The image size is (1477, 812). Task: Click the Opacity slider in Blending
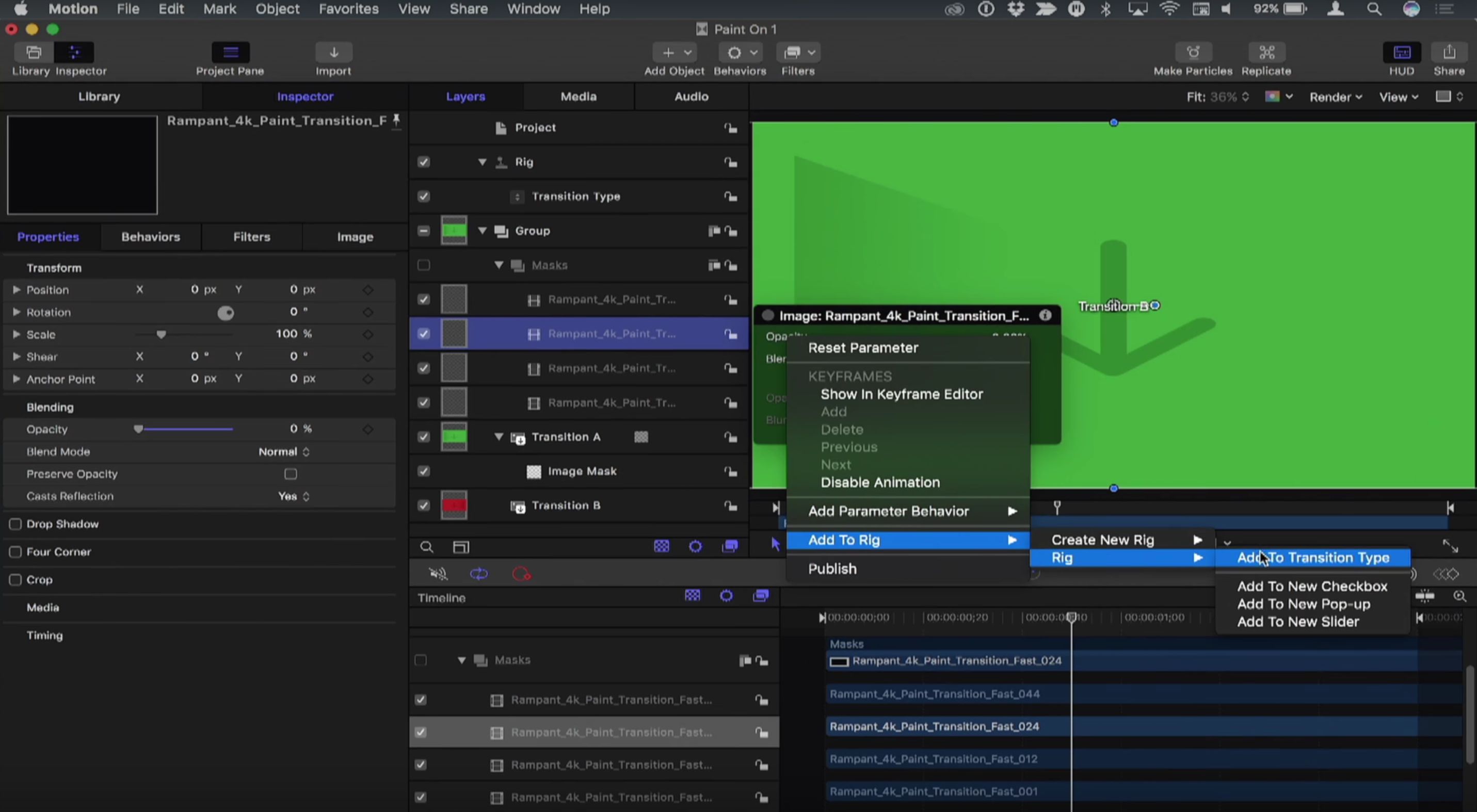click(185, 429)
